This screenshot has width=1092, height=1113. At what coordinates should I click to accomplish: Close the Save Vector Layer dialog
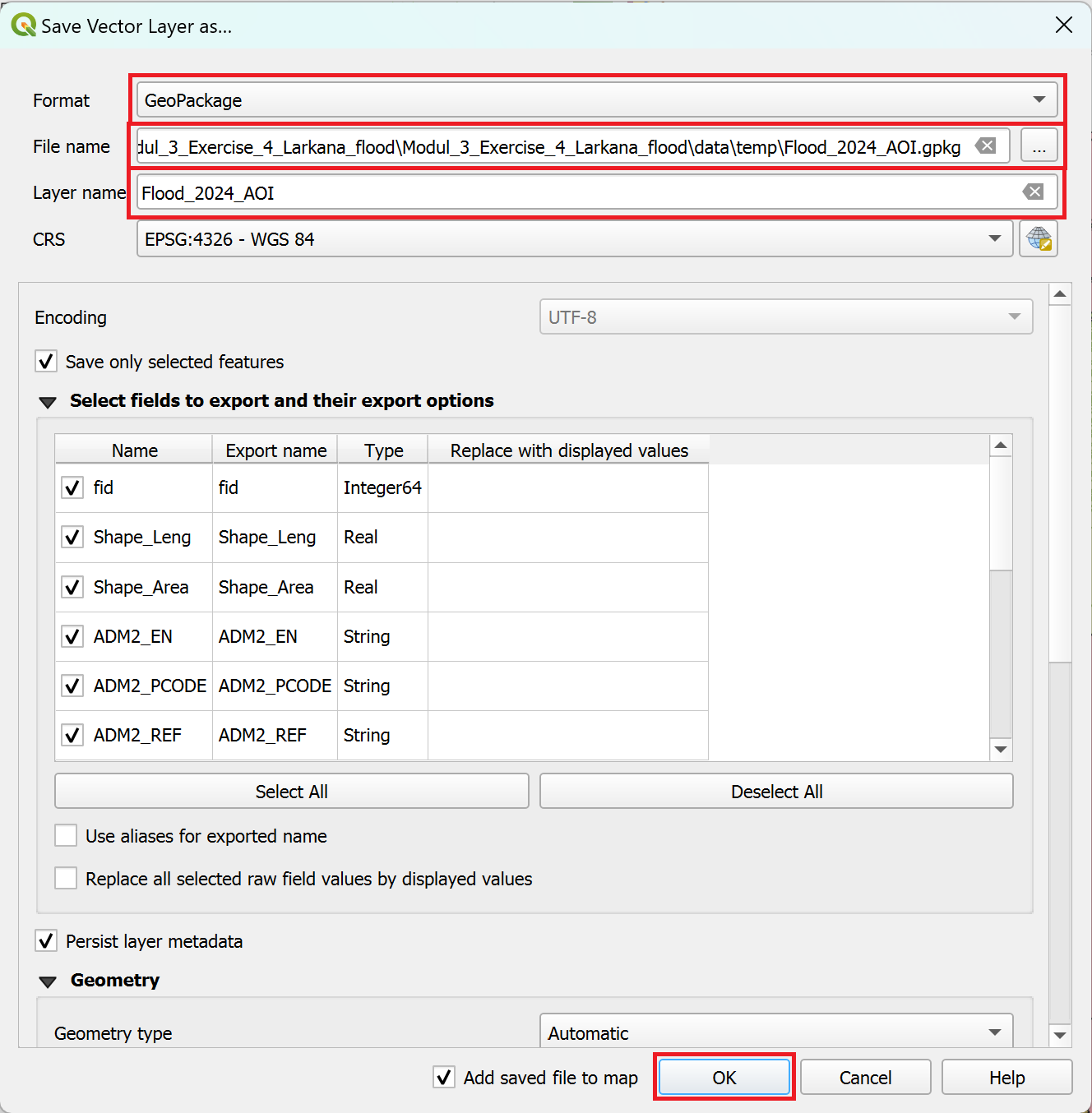[1063, 25]
